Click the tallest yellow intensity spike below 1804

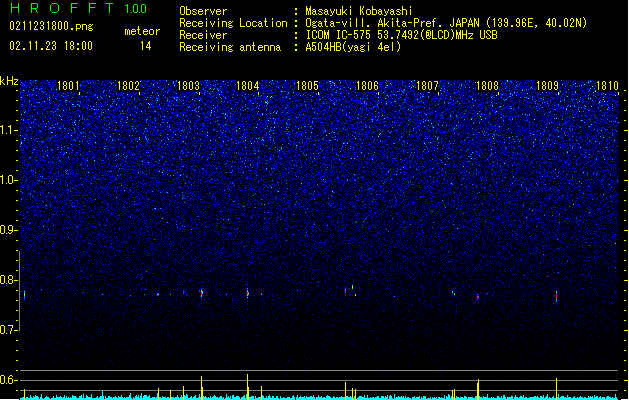click(x=248, y=386)
